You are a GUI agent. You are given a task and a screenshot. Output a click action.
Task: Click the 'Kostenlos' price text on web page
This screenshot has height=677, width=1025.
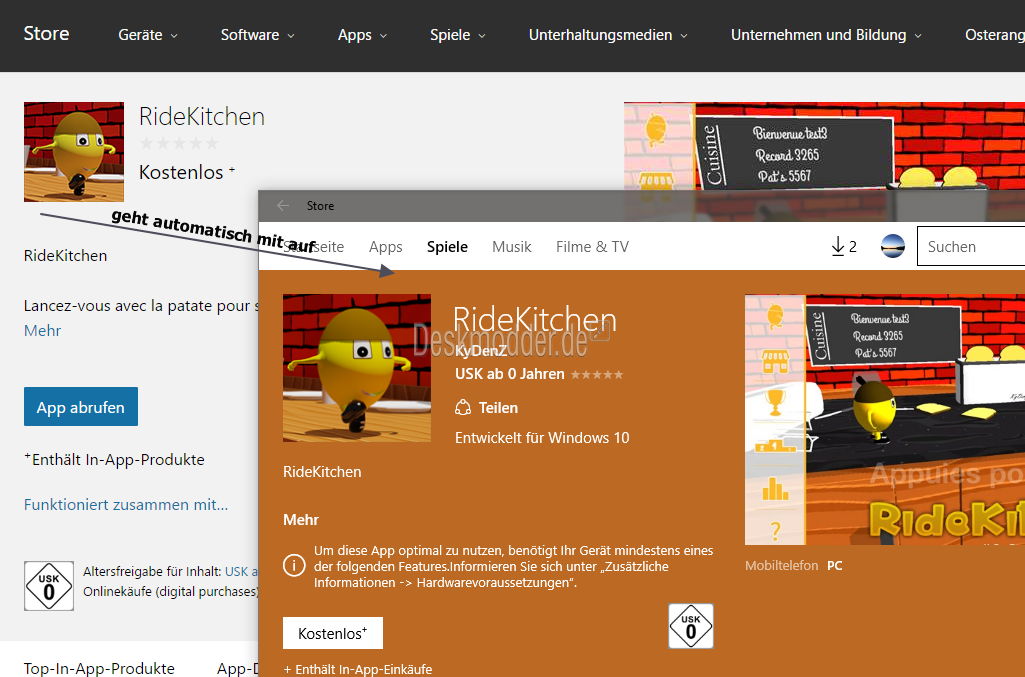[181, 172]
